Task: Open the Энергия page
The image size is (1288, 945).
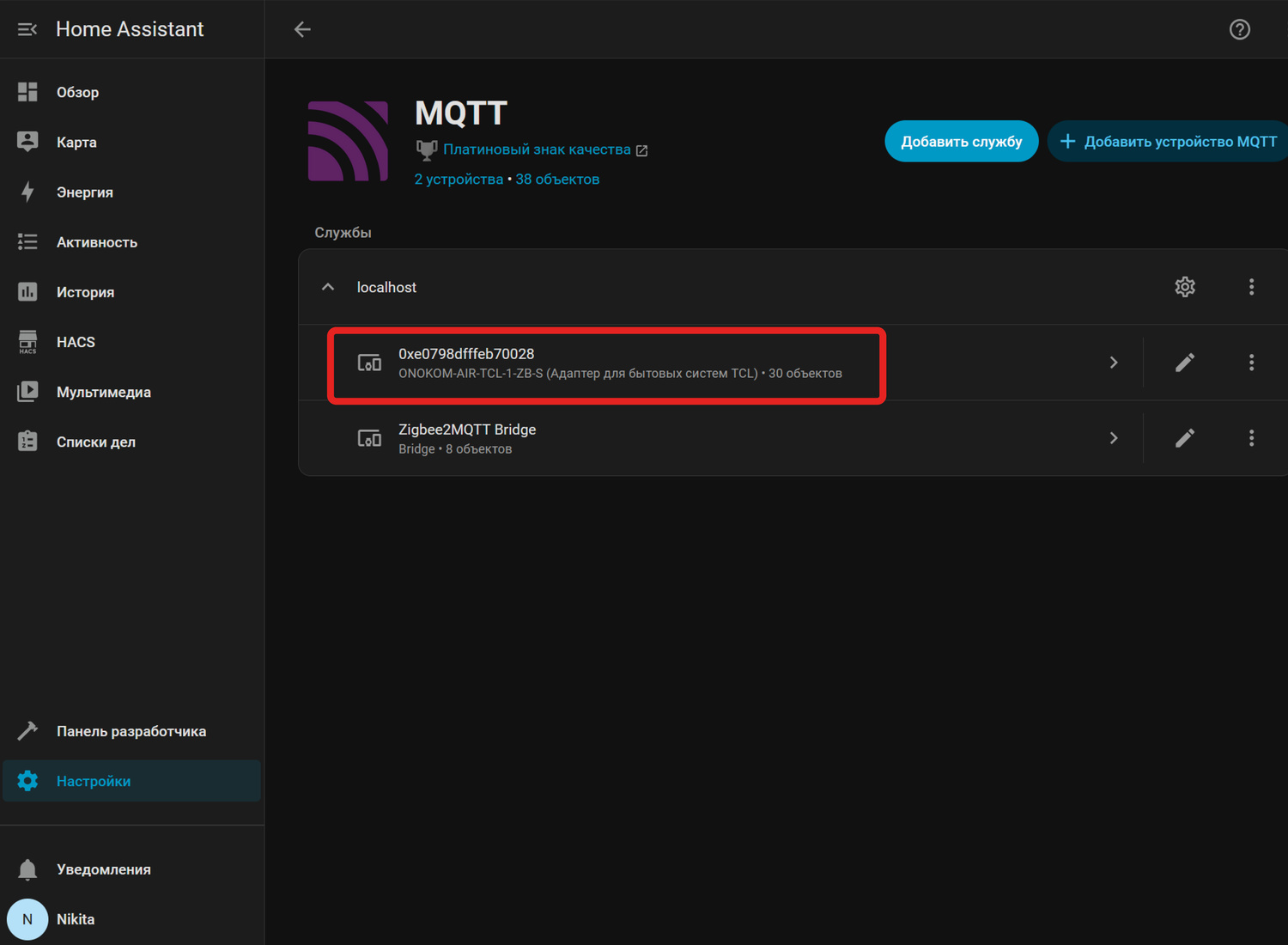Action: pyautogui.click(x=132, y=192)
